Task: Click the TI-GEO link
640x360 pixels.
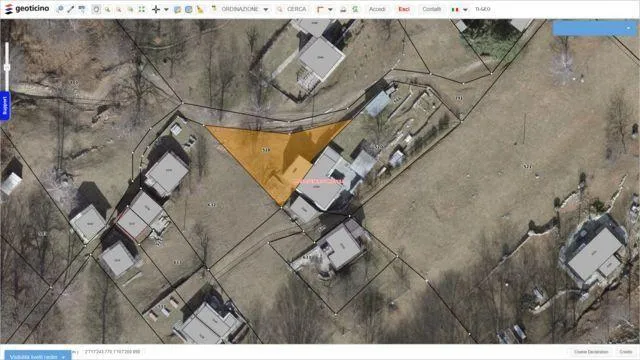Action: (x=482, y=9)
